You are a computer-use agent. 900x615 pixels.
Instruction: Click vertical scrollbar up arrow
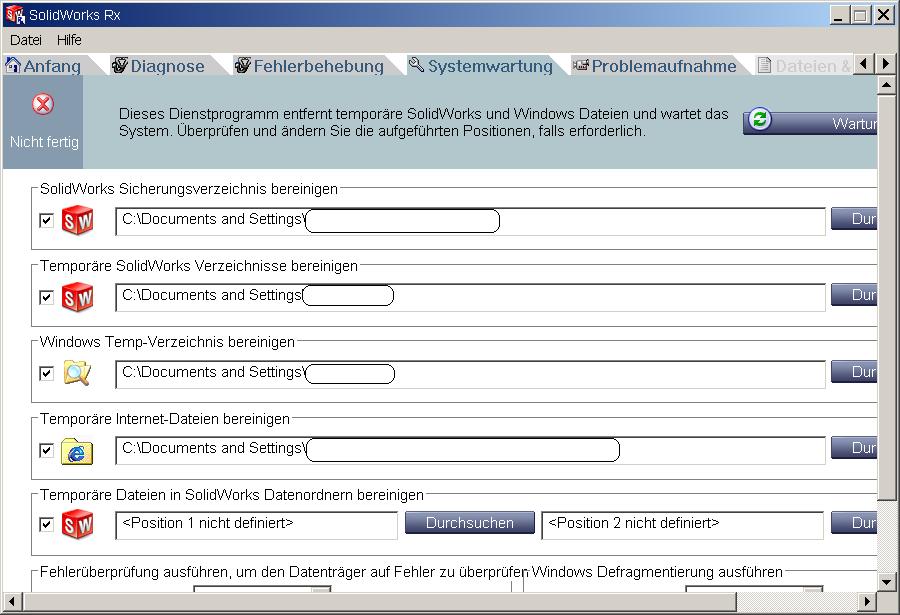(x=887, y=86)
